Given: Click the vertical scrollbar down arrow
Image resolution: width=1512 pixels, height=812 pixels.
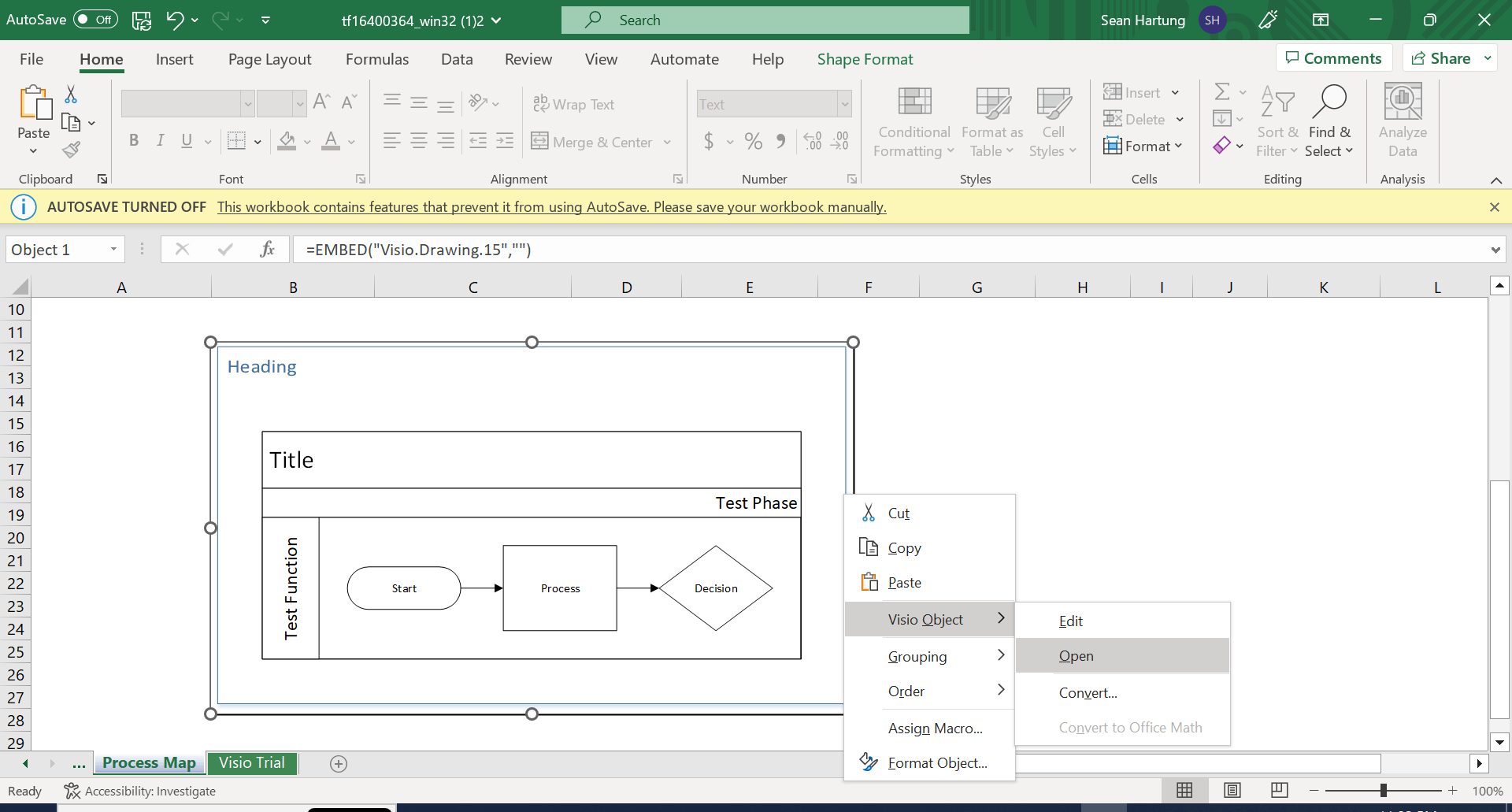Looking at the screenshot, I should click(1499, 742).
